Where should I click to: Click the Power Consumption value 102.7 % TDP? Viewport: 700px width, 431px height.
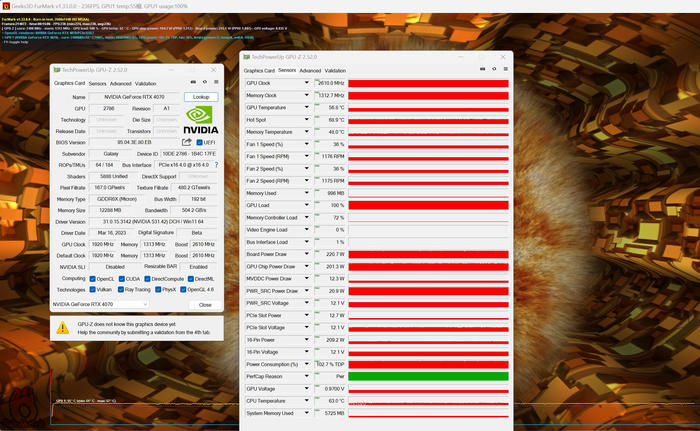(x=331, y=364)
